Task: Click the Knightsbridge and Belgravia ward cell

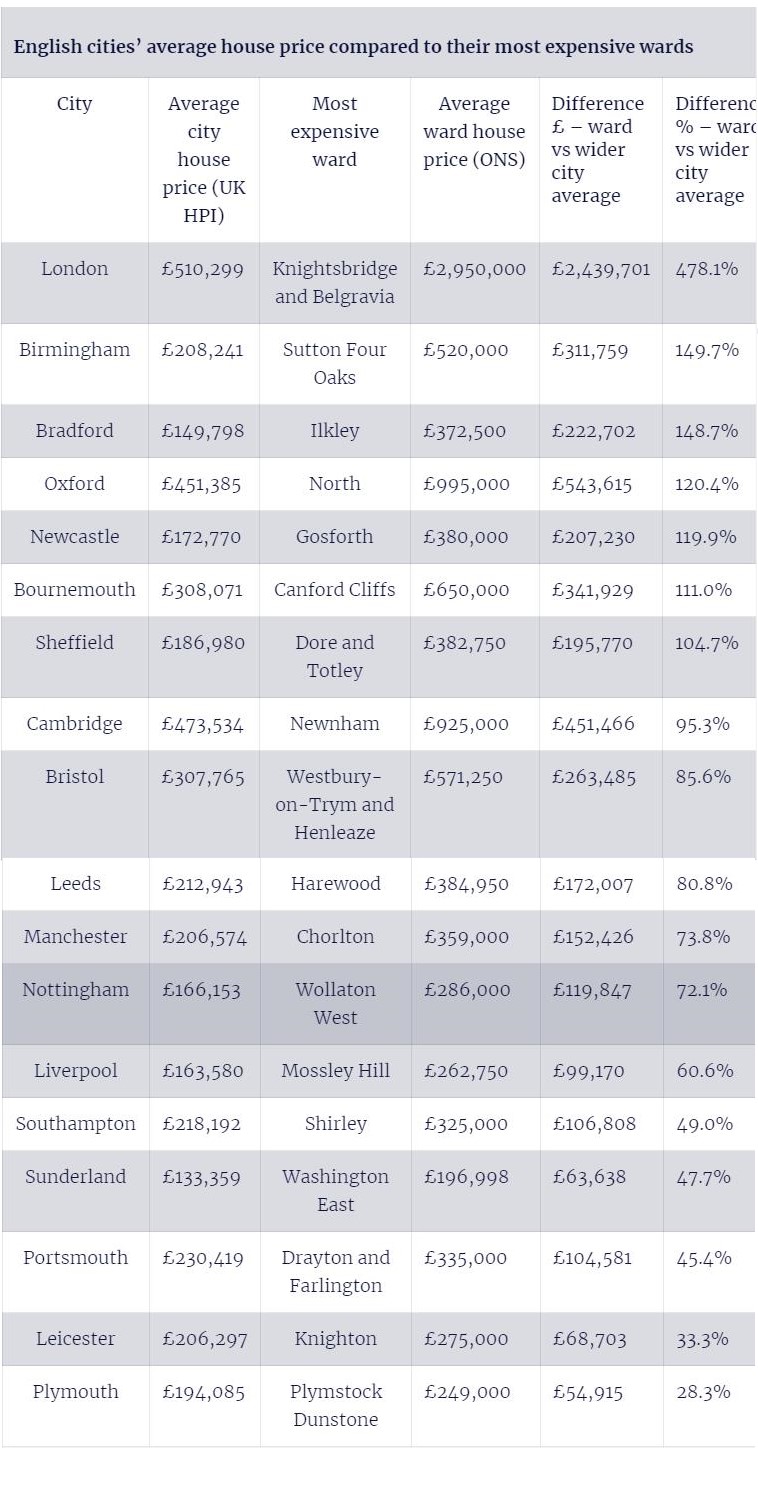Action: click(x=334, y=282)
